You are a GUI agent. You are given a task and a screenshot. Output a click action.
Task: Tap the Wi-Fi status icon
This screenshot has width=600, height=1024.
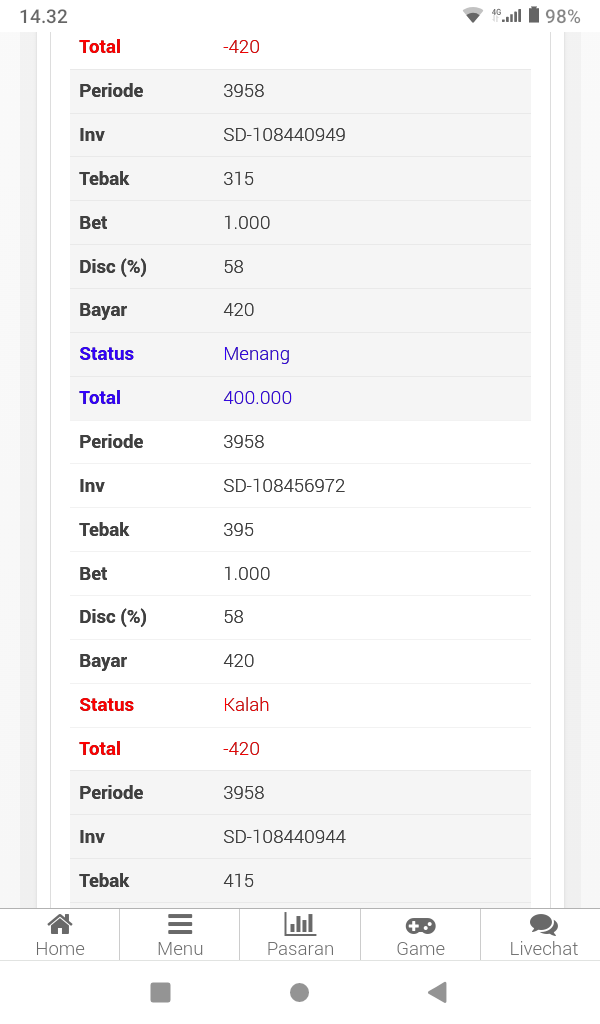coord(473,16)
